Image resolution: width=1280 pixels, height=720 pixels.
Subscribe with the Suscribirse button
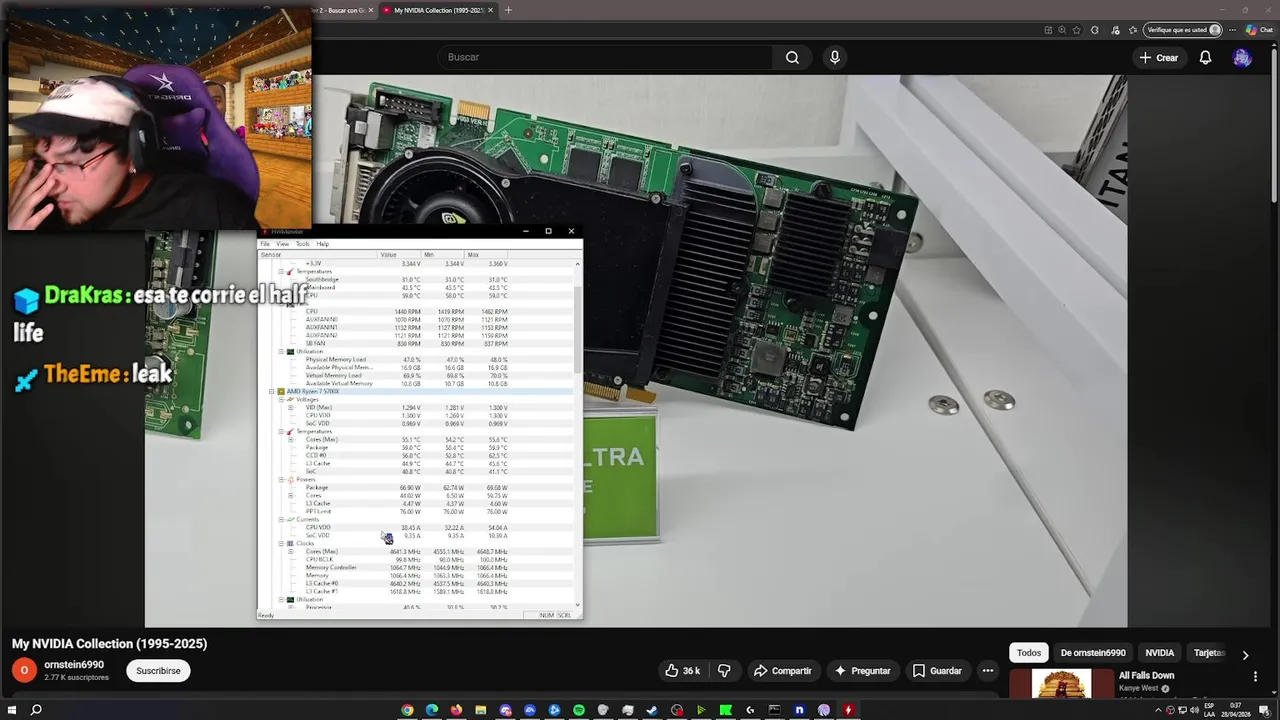pyautogui.click(x=158, y=671)
